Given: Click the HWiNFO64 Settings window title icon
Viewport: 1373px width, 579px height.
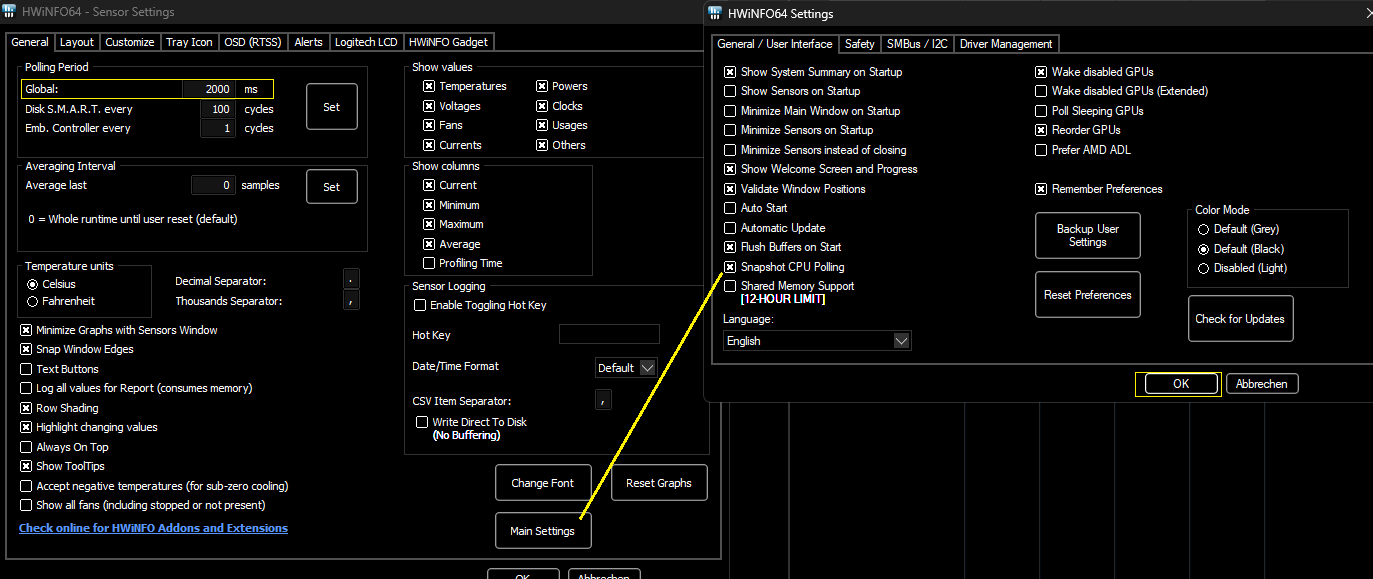Looking at the screenshot, I should [715, 13].
